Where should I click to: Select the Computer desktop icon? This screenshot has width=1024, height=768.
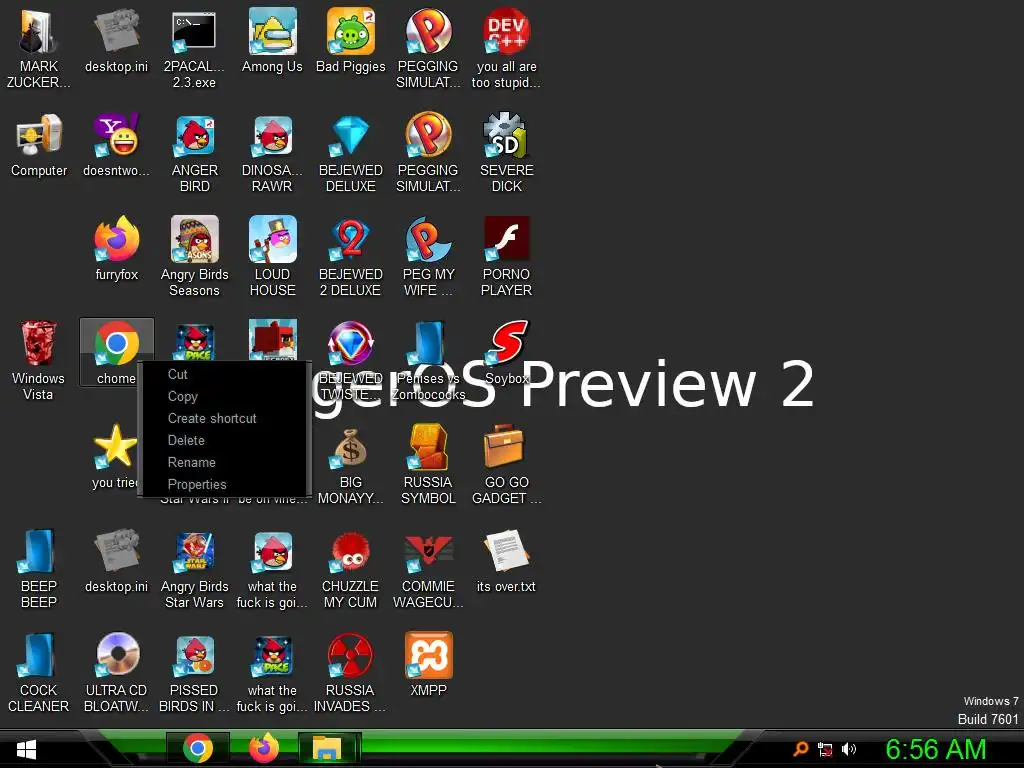point(39,145)
